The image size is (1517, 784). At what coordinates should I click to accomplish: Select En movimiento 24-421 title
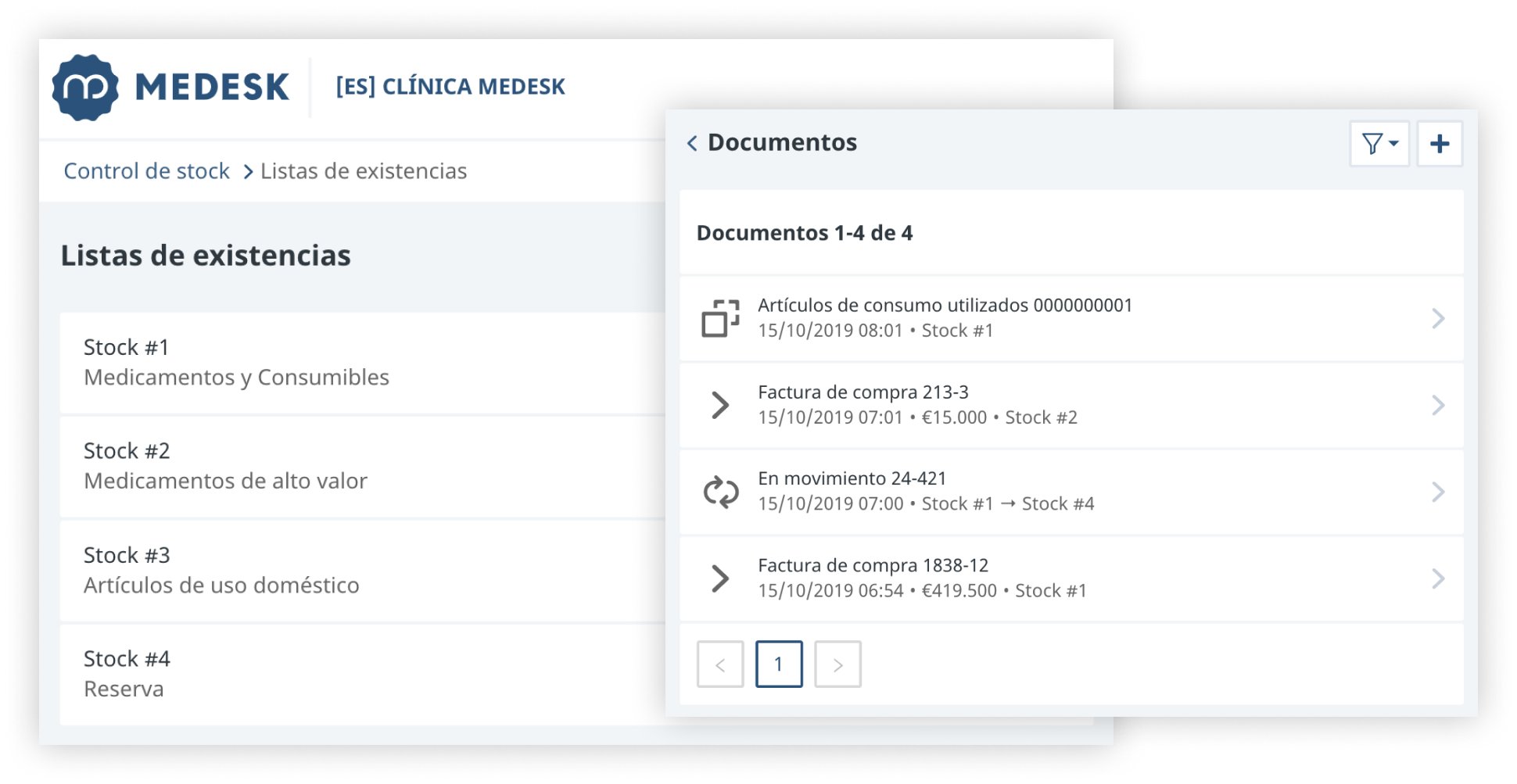pos(852,478)
